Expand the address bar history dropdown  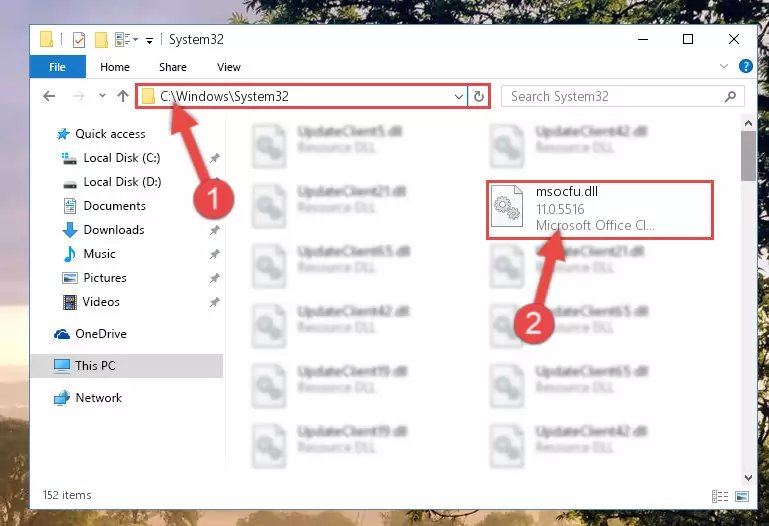pos(458,97)
